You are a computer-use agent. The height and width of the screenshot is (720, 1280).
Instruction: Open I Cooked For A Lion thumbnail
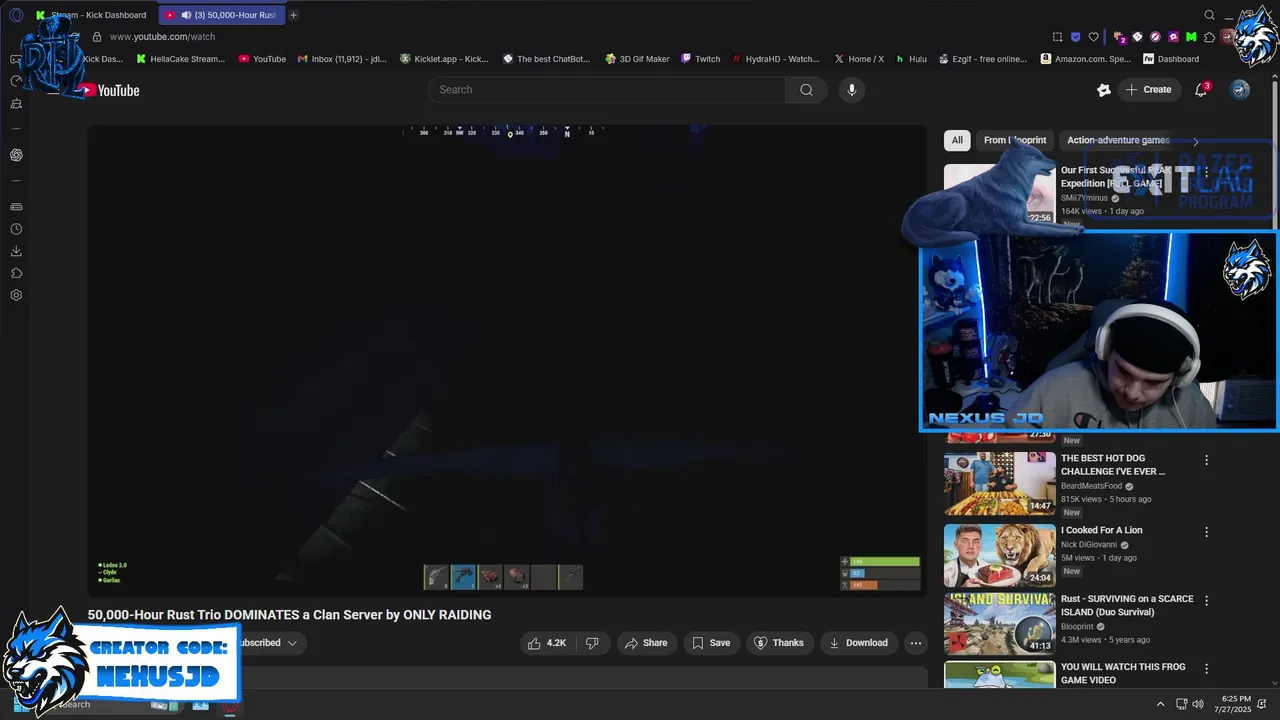[x=1000, y=555]
